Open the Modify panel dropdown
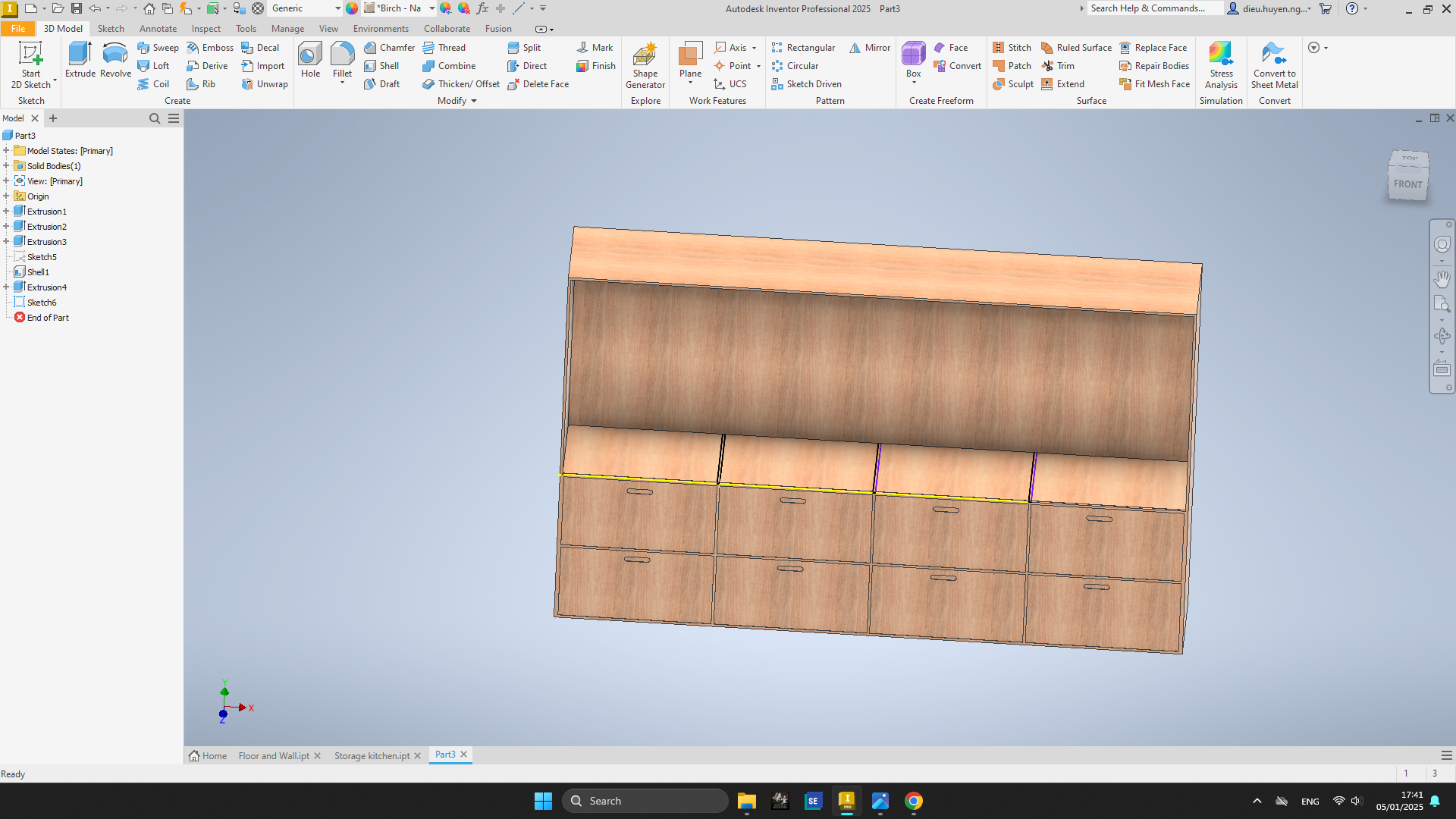The image size is (1456, 819). coord(457,100)
